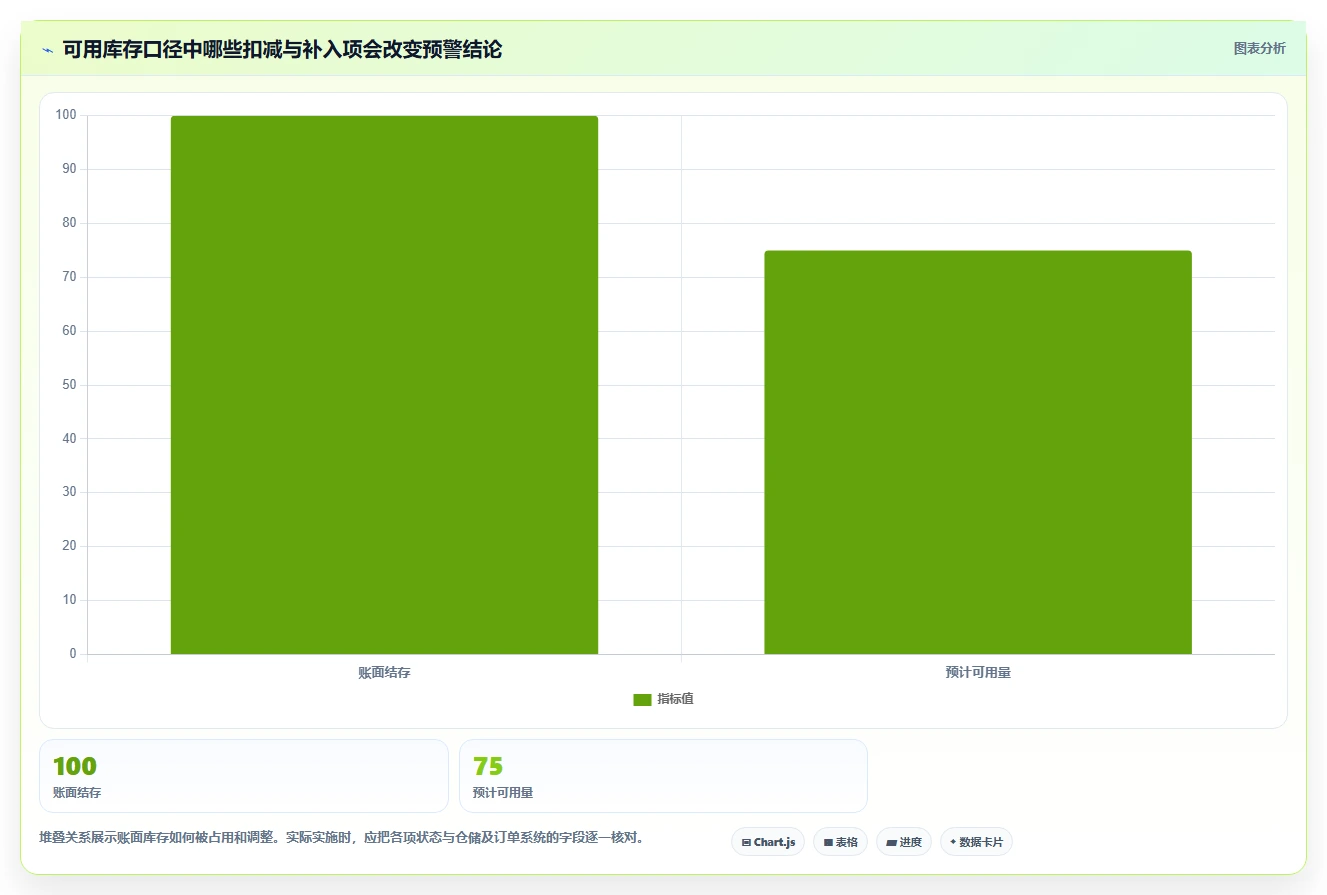
Task: Click the 指标值 legend label
Action: point(675,699)
